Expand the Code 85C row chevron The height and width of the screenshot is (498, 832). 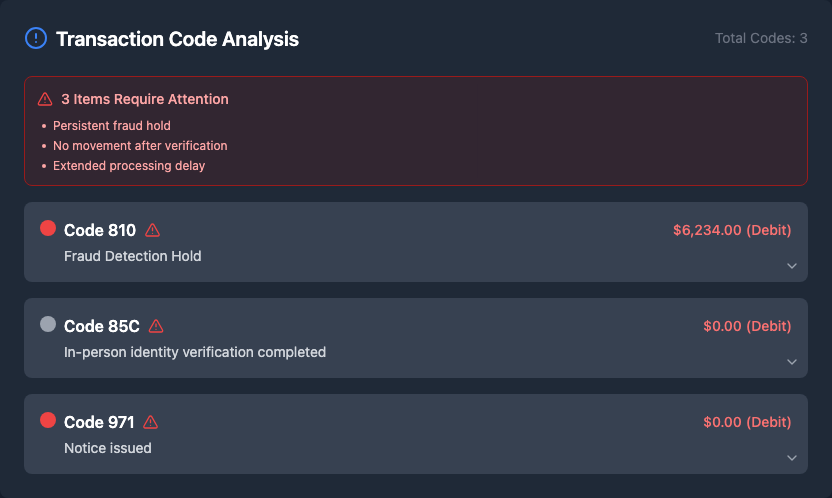[791, 362]
